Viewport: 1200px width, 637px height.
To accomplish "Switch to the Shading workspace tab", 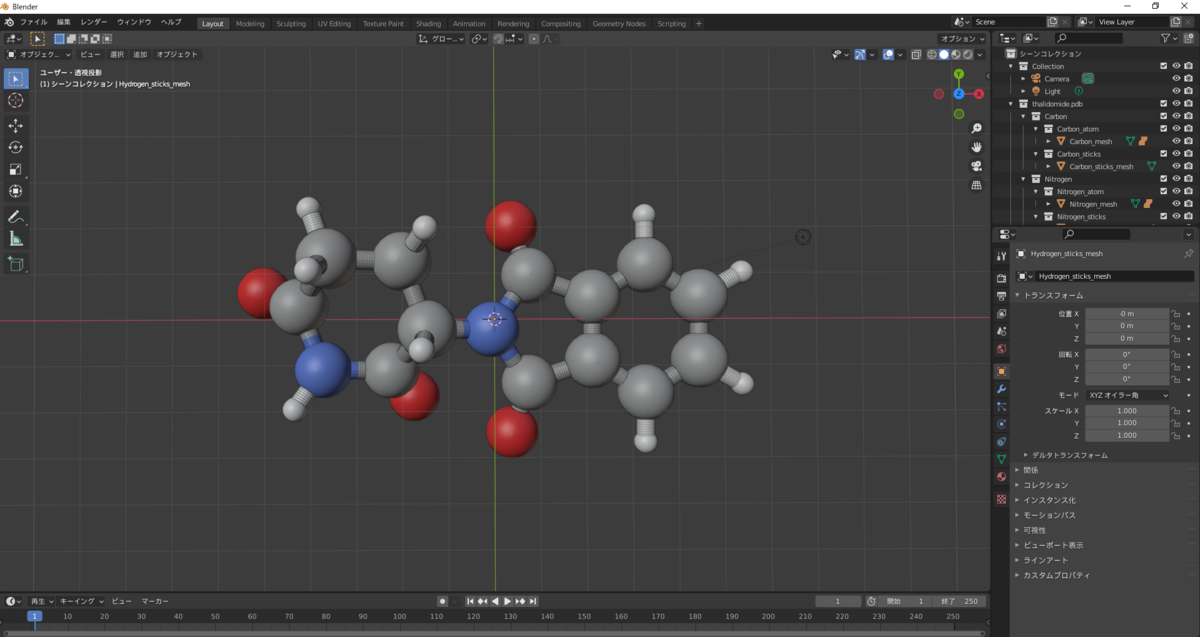I will pyautogui.click(x=428, y=23).
